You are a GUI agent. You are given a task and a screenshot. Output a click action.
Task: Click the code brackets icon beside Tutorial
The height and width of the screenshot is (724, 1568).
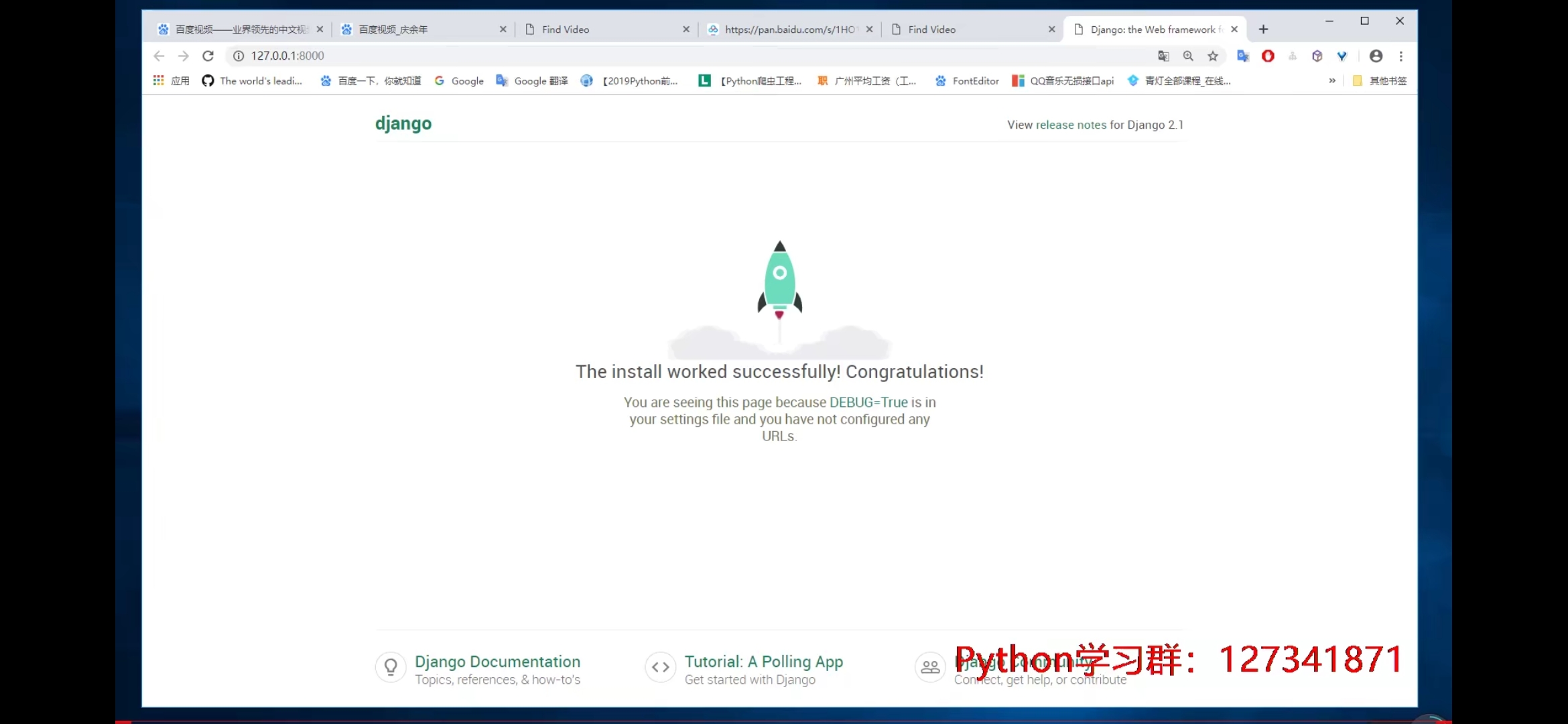pos(660,667)
